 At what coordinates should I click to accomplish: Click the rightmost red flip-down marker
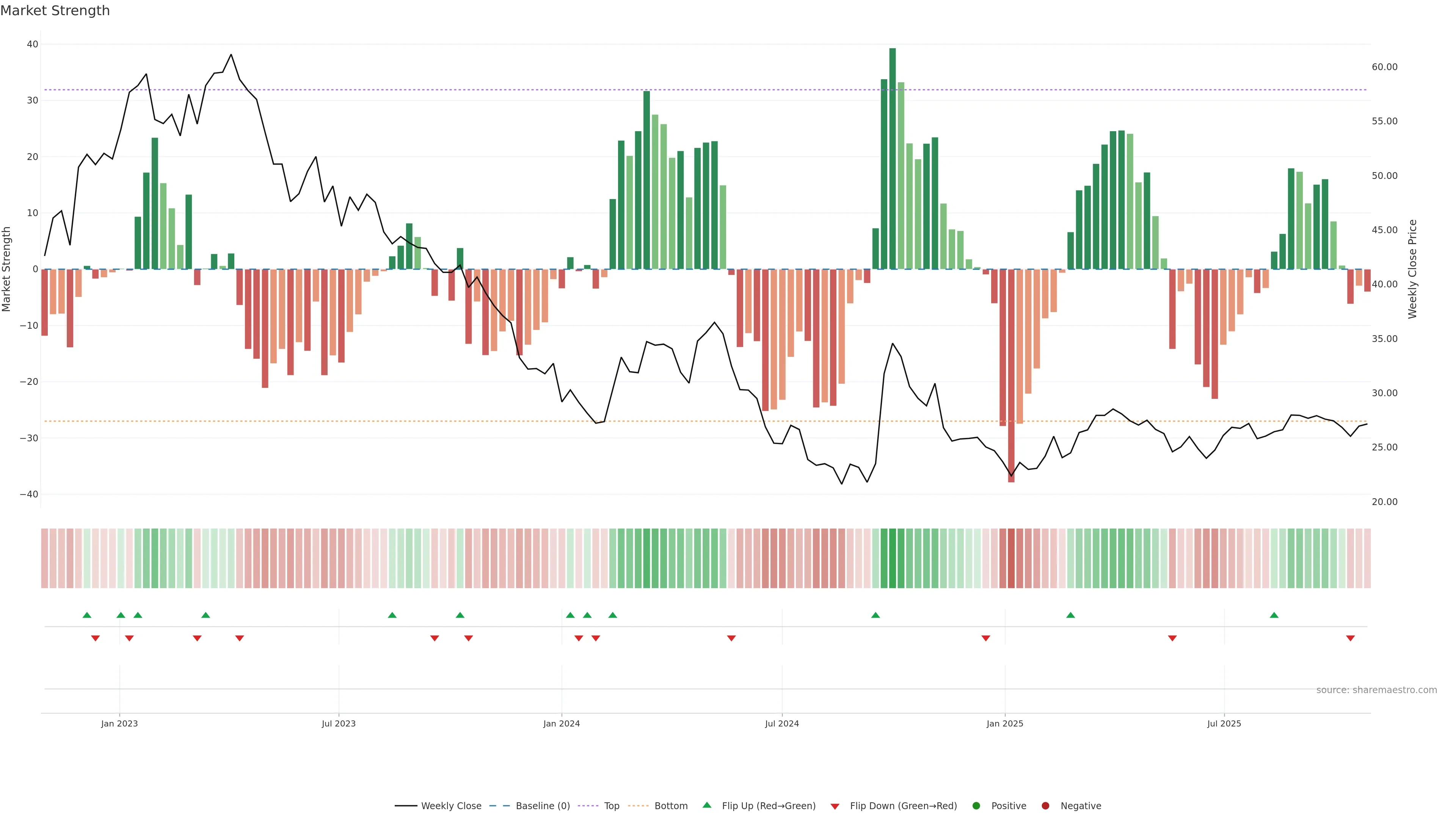pos(1350,638)
